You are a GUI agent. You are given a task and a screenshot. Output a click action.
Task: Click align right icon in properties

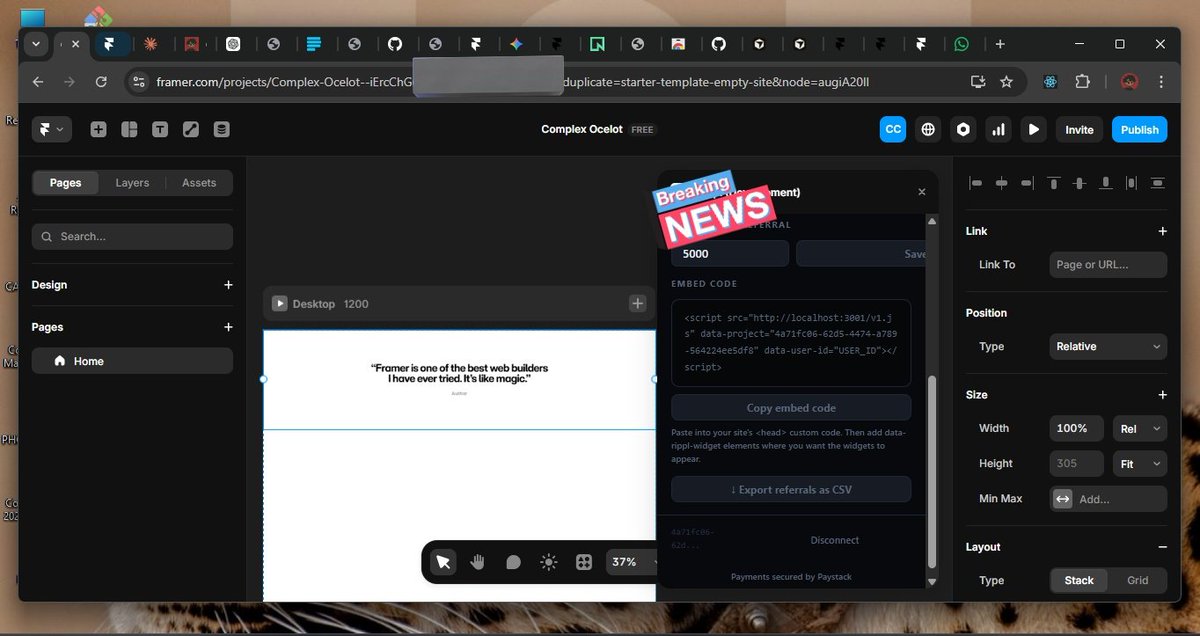[x=1028, y=183]
